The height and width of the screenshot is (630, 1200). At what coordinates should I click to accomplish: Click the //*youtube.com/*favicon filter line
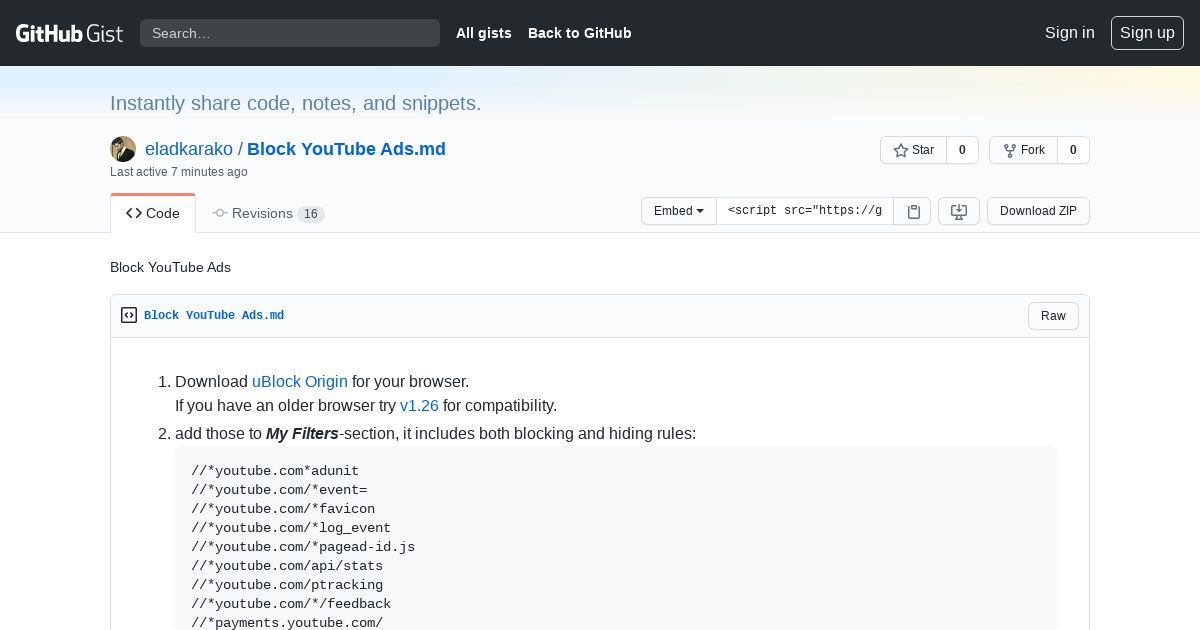click(x=283, y=509)
